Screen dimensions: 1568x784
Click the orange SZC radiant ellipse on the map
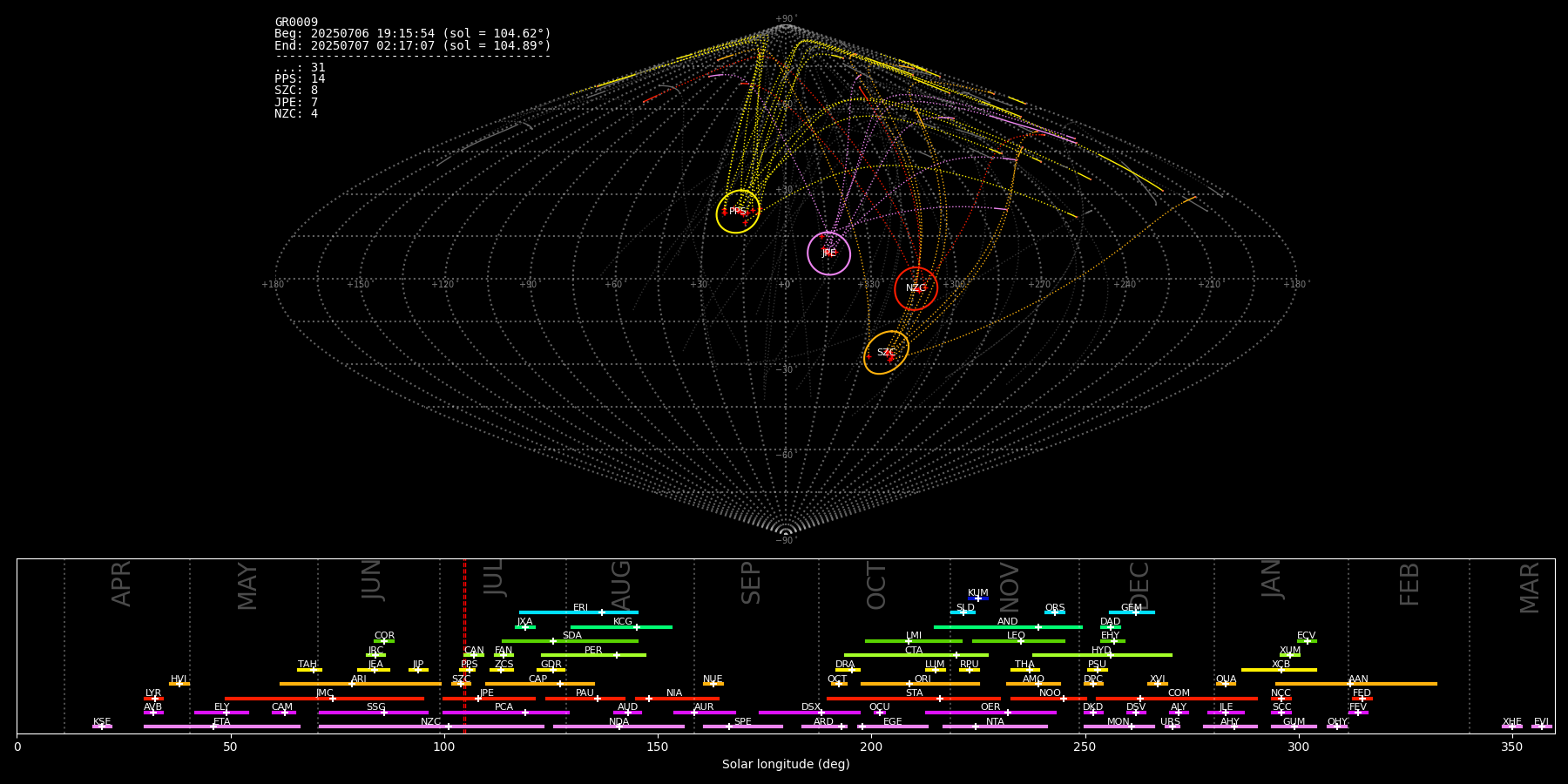[886, 353]
